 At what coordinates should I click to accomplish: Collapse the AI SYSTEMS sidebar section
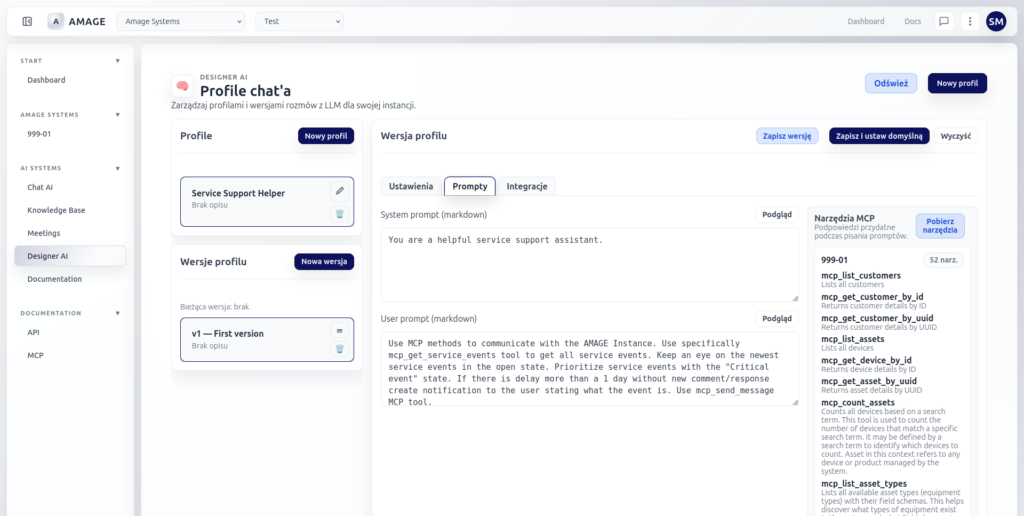[117, 168]
